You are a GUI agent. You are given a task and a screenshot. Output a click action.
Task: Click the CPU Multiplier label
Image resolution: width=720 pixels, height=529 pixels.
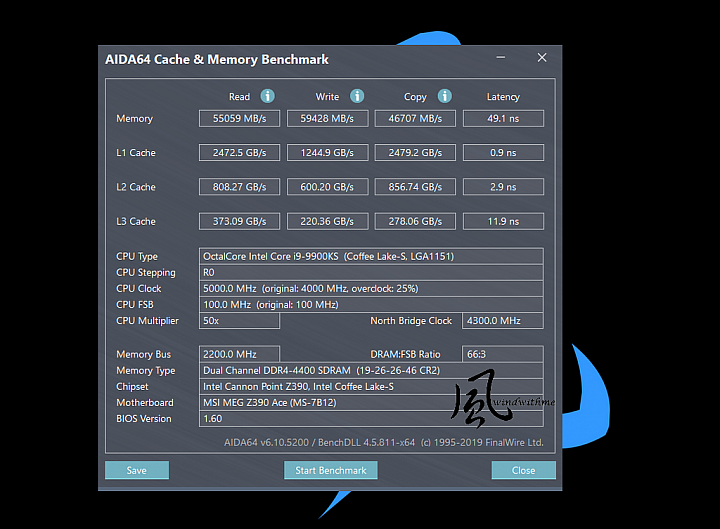[x=147, y=321]
